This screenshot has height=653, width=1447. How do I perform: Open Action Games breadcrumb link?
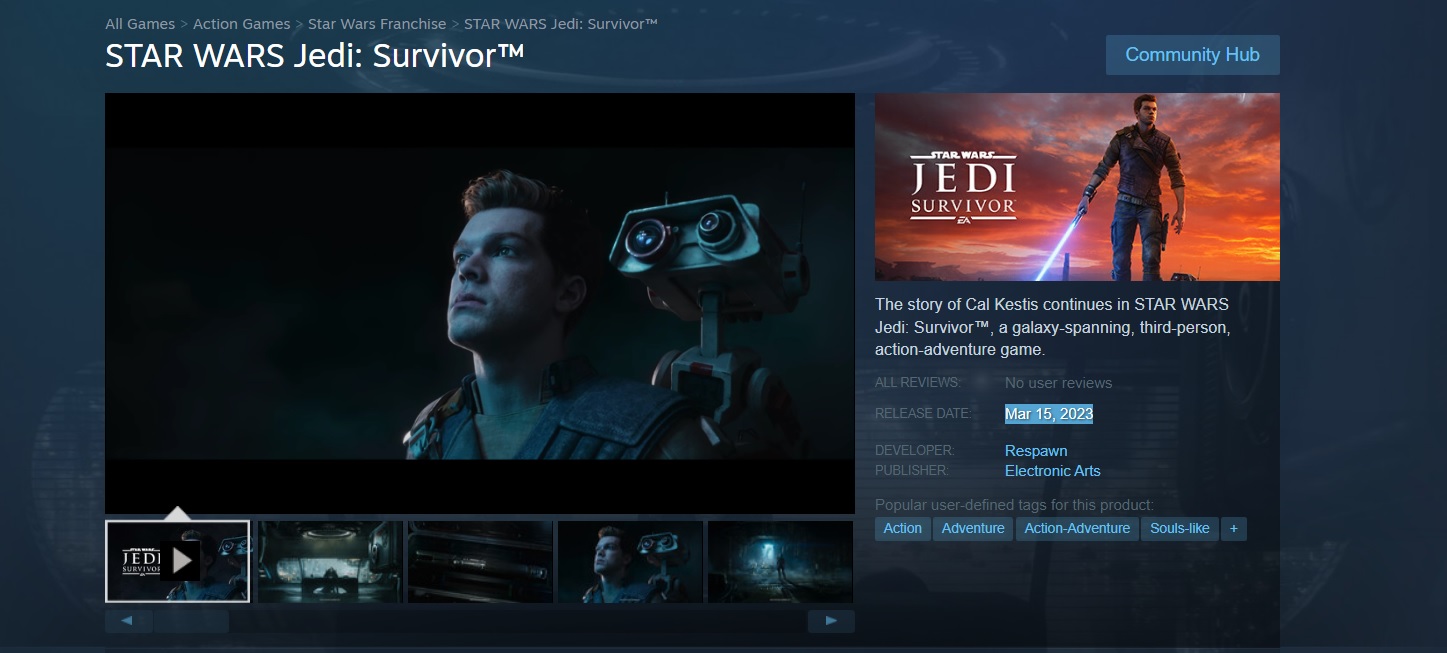click(x=241, y=24)
